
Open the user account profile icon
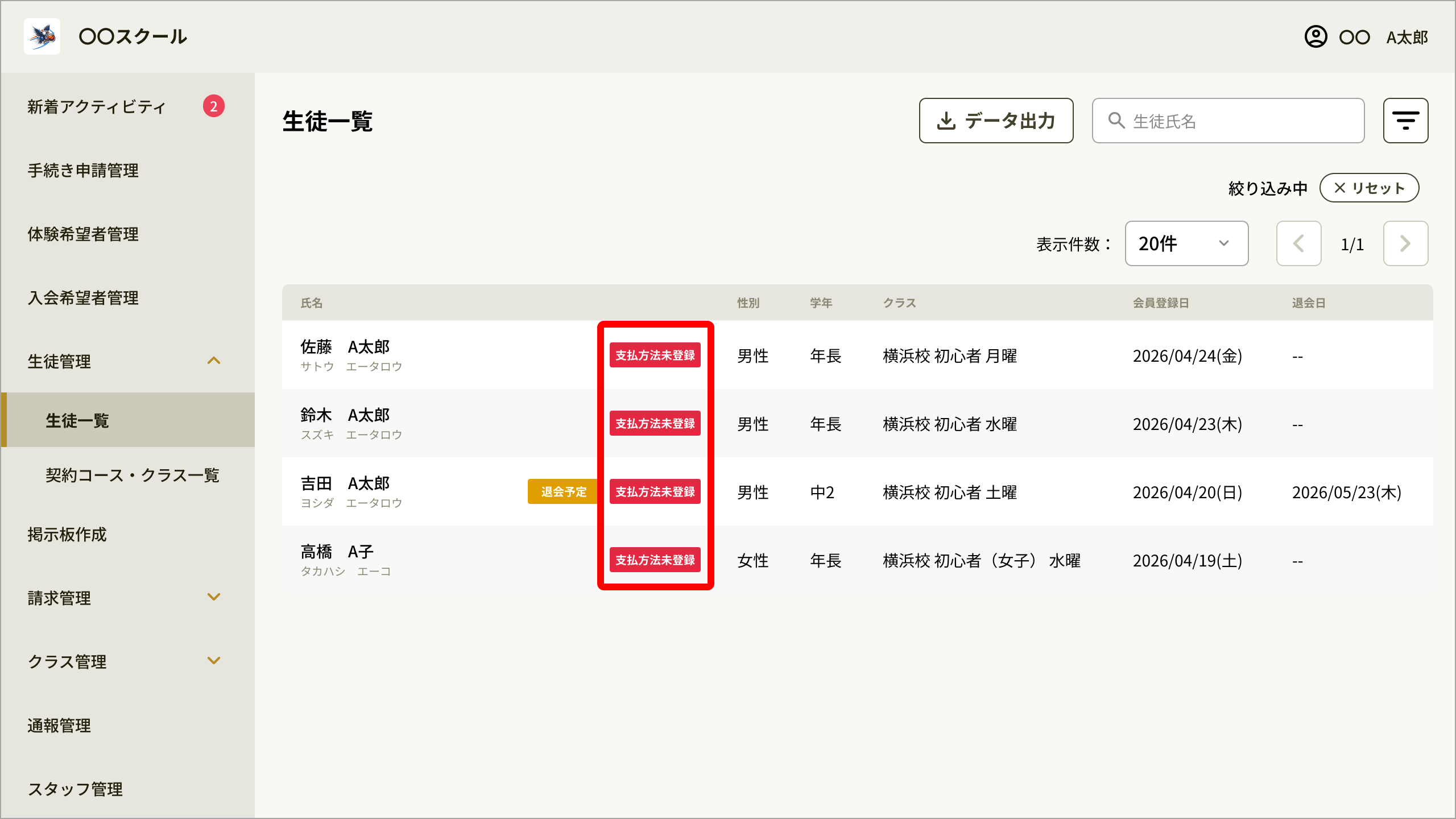(x=1316, y=37)
